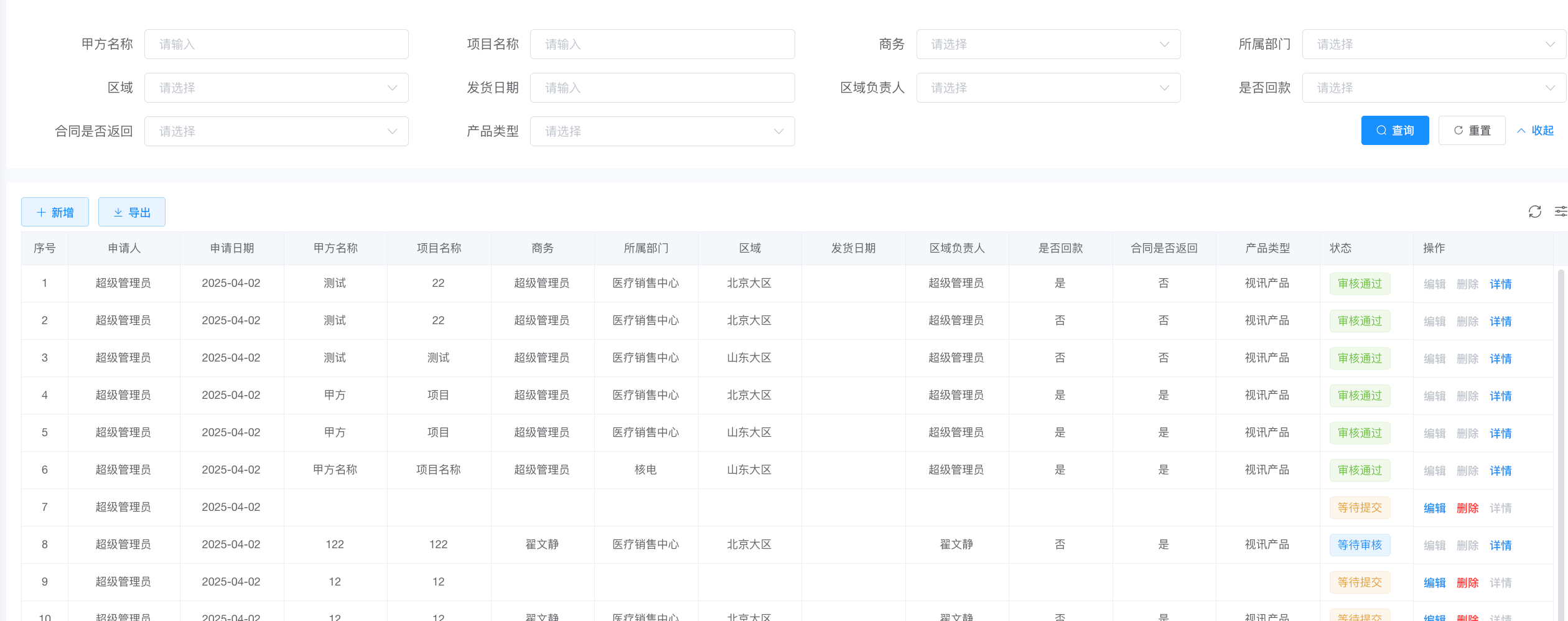Open the column settings icon above the table
The height and width of the screenshot is (621, 1568).
point(1561,212)
